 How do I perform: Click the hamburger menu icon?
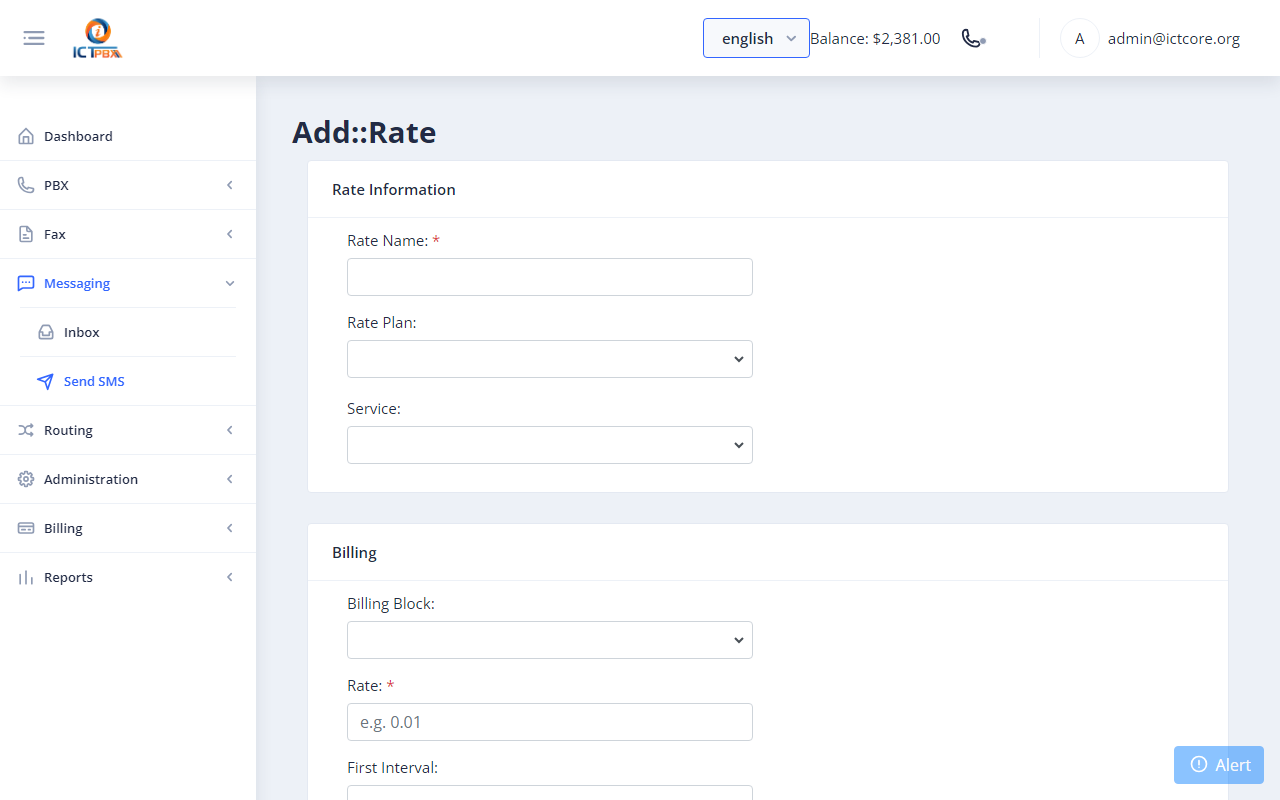(34, 38)
